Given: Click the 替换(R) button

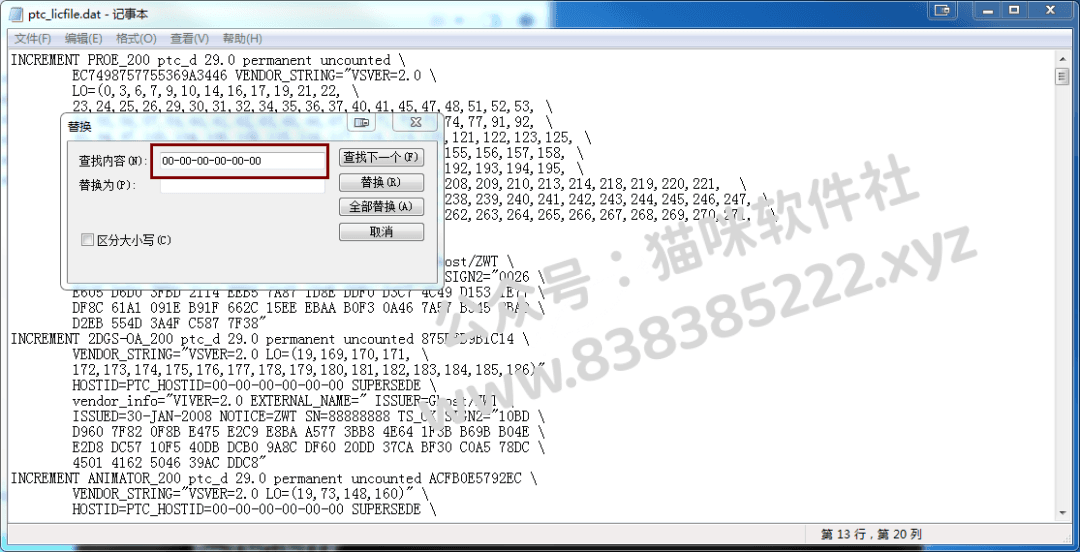Looking at the screenshot, I should (x=381, y=183).
